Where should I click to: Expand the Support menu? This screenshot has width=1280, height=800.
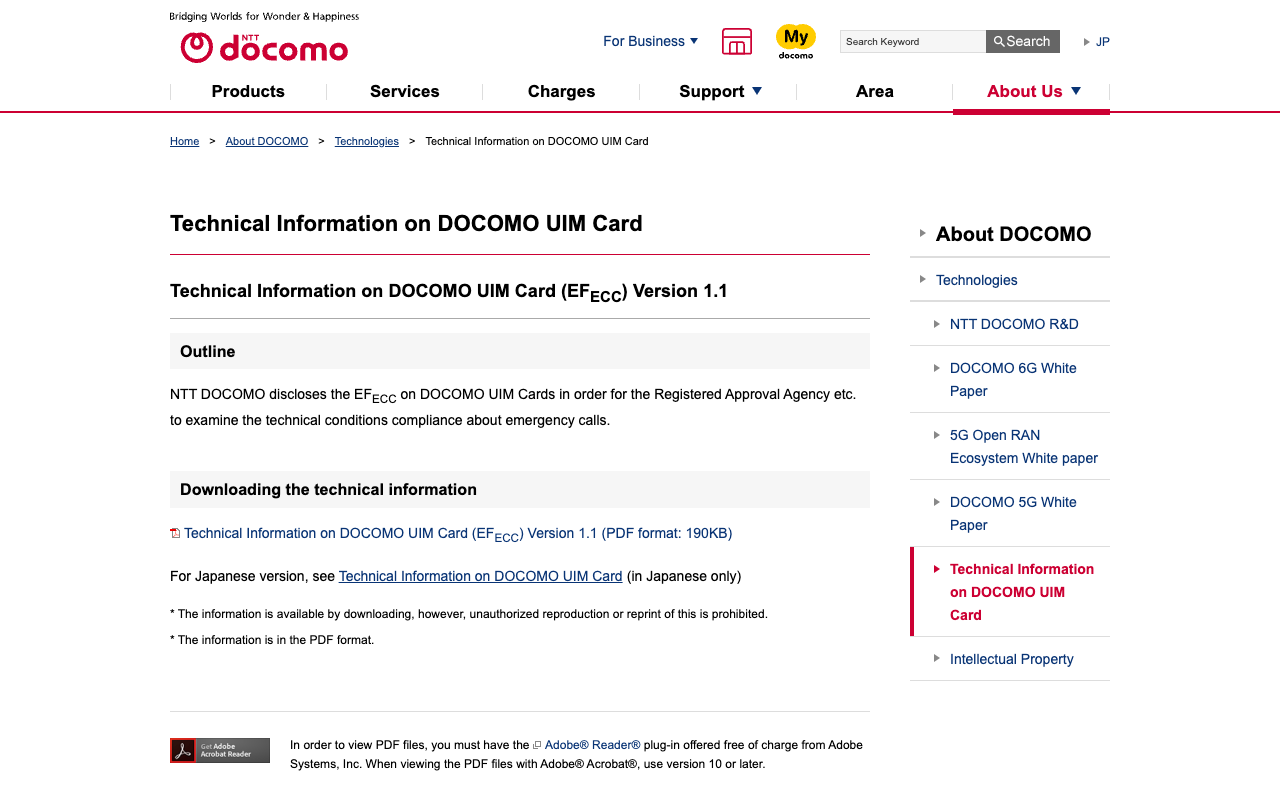[x=720, y=91]
